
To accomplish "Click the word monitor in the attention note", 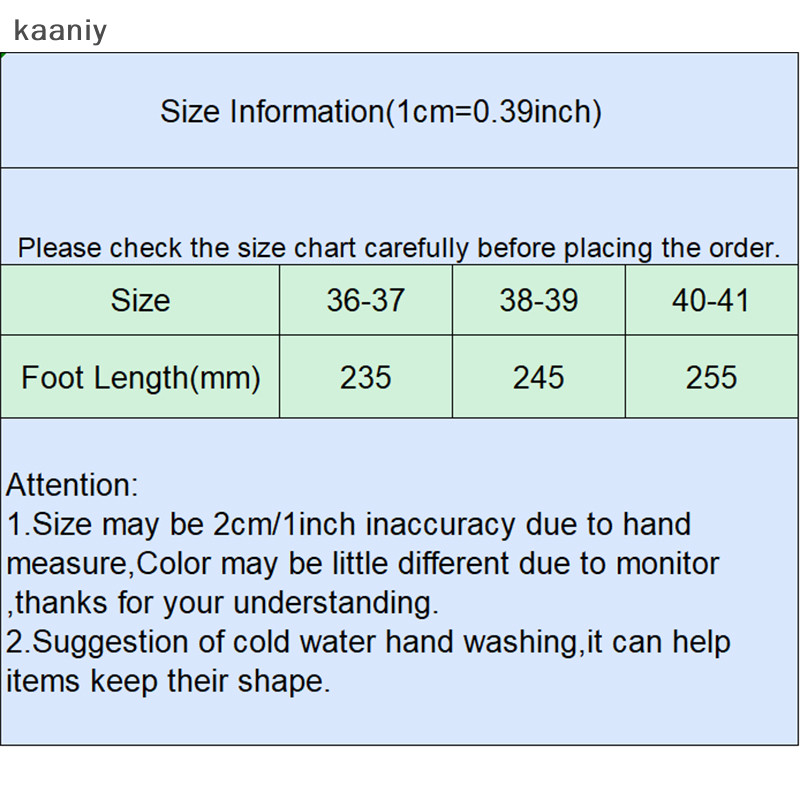I will click(x=667, y=564).
